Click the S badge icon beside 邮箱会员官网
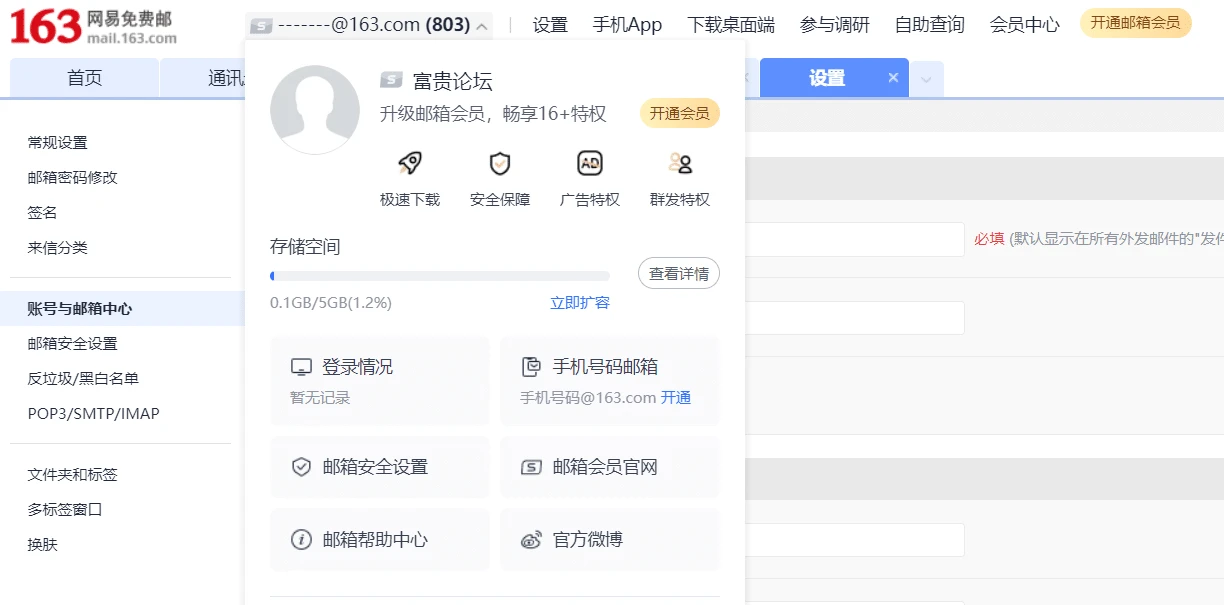Image resolution: width=1224 pixels, height=605 pixels. 532,467
